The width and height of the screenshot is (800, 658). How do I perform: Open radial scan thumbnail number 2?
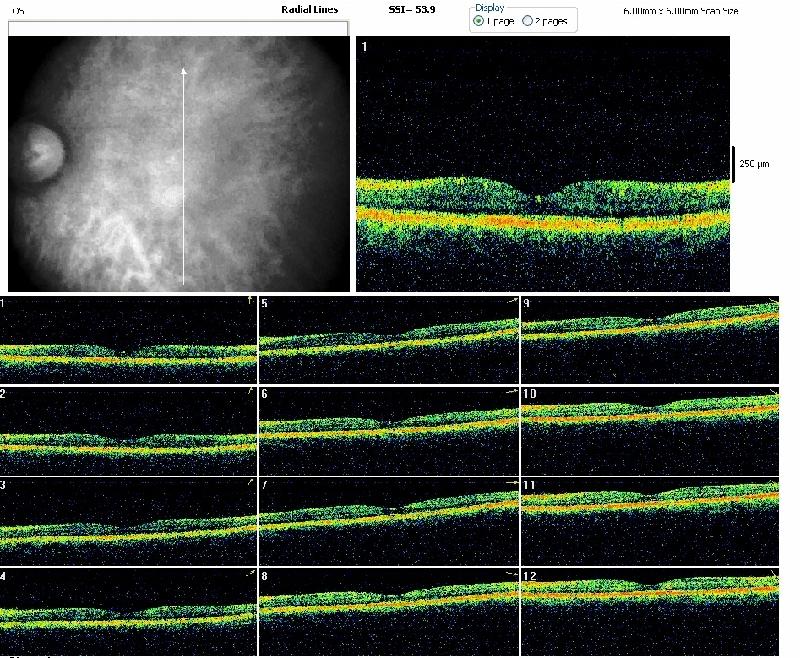128,430
